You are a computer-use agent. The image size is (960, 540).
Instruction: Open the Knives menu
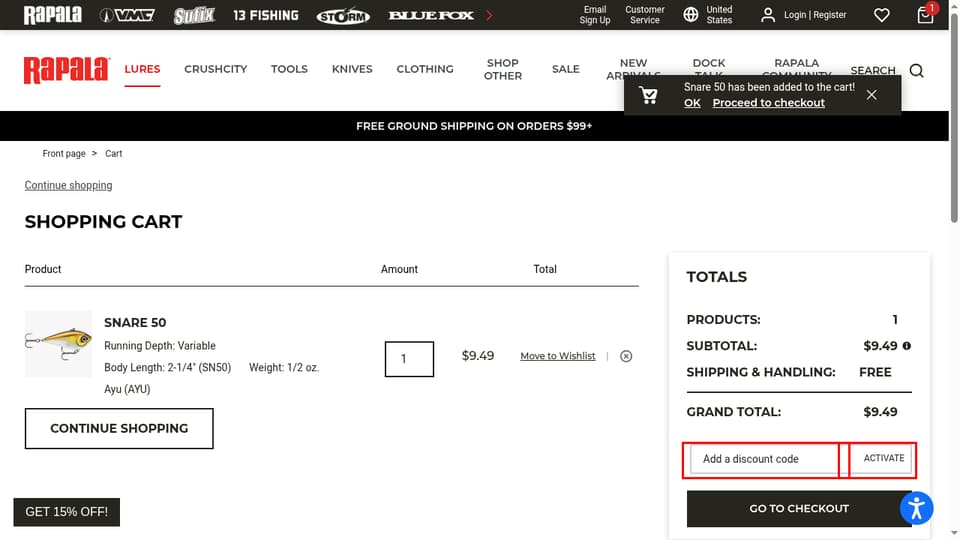pos(352,69)
